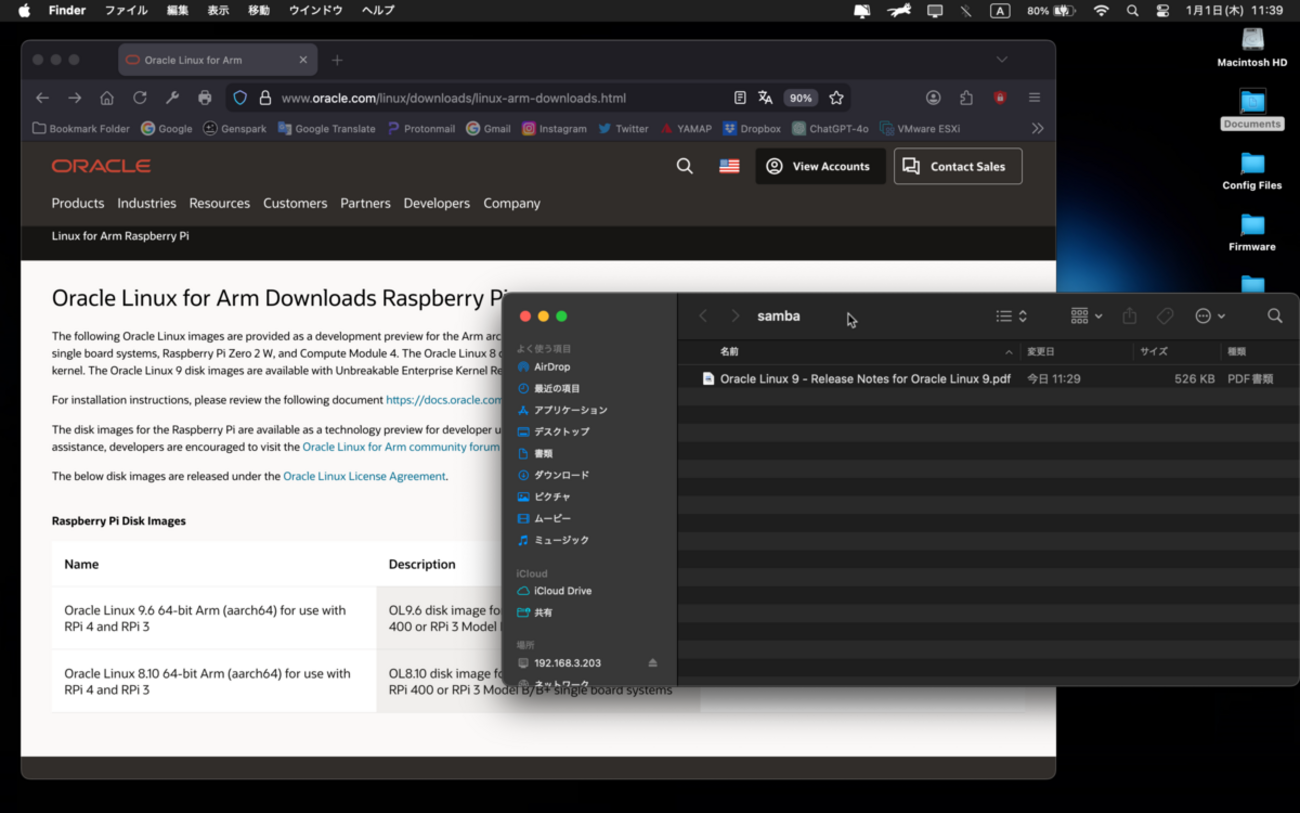Open the tracking protection shield icon
Screen dimensions: 1300x813
240,98
